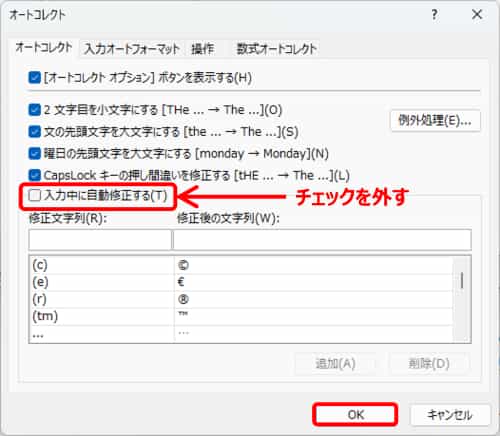This screenshot has height=436, width=500.
Task: Click the © replacement symbol cell
Action: click(x=313, y=265)
